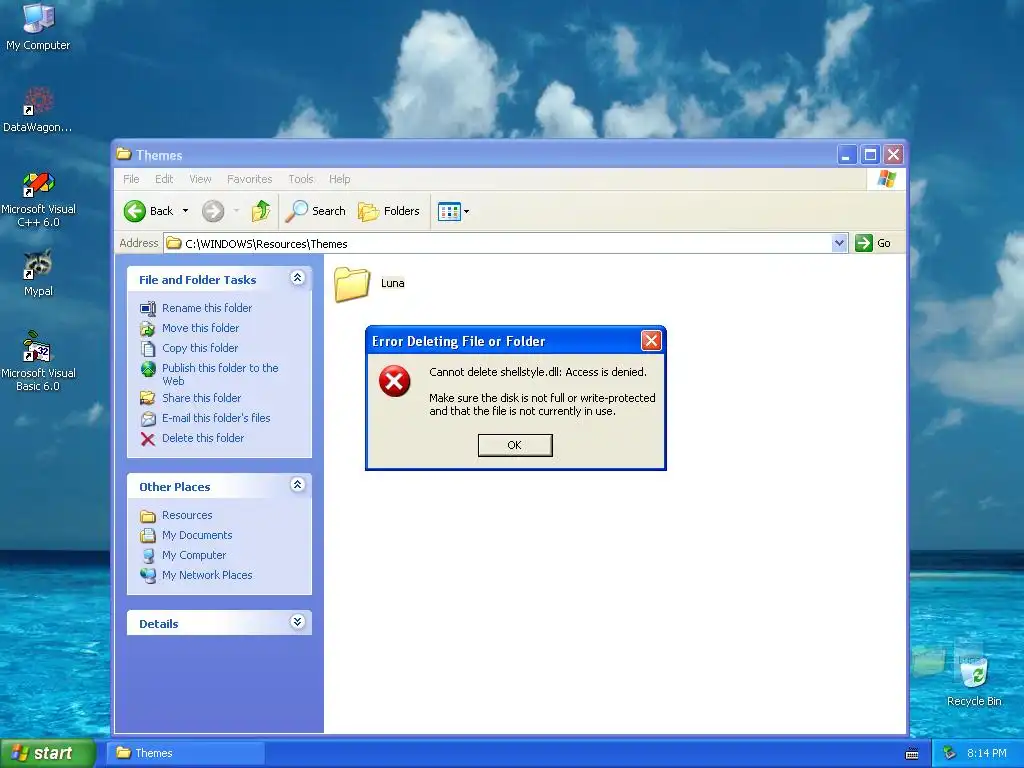This screenshot has height=768, width=1024.
Task: Toggle the Folders pane button
Action: click(389, 211)
